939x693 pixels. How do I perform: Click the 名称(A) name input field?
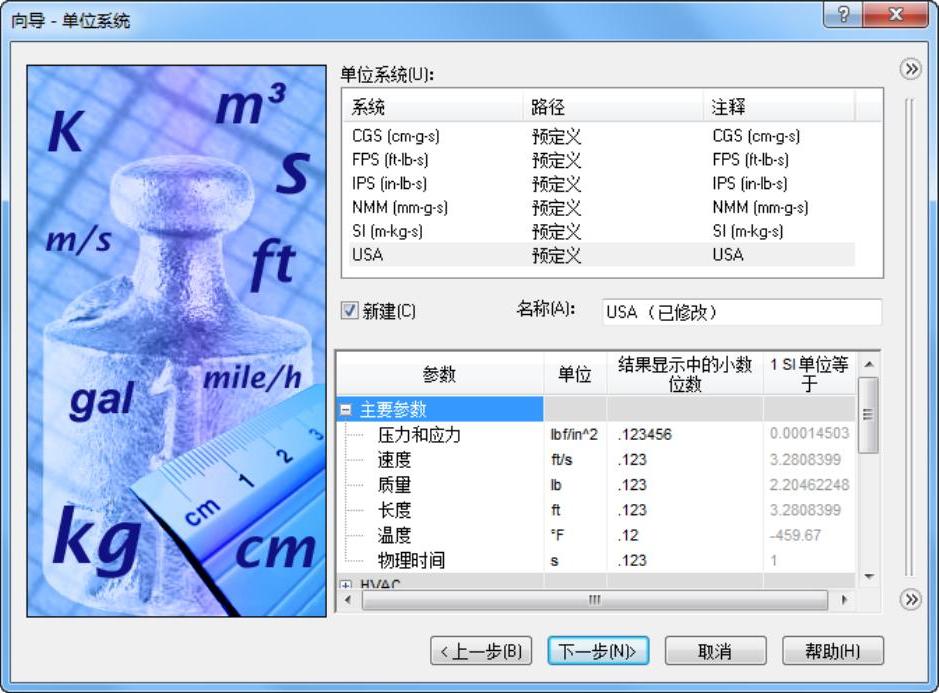point(742,312)
